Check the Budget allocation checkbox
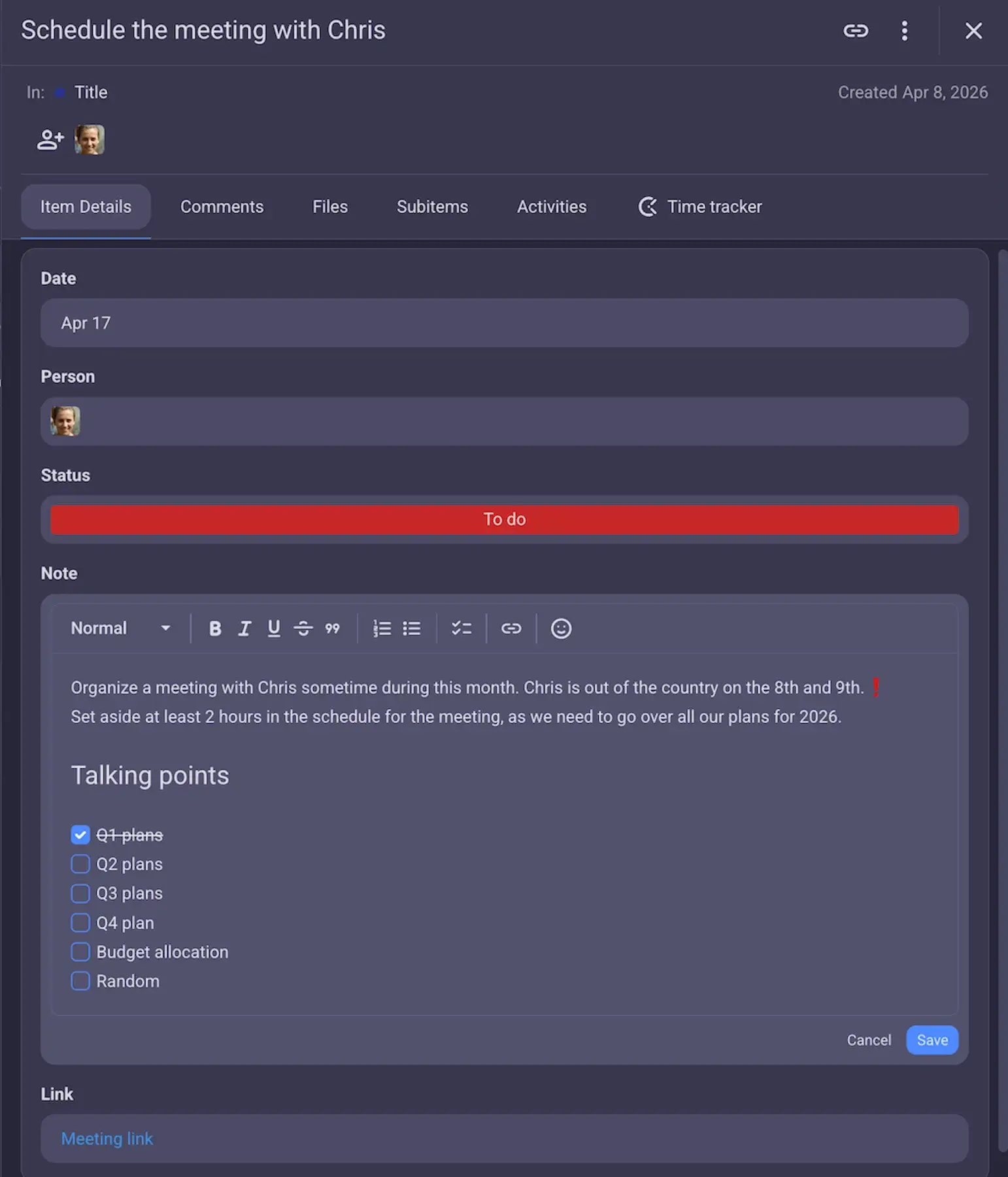This screenshot has height=1177, width=1008. (80, 952)
